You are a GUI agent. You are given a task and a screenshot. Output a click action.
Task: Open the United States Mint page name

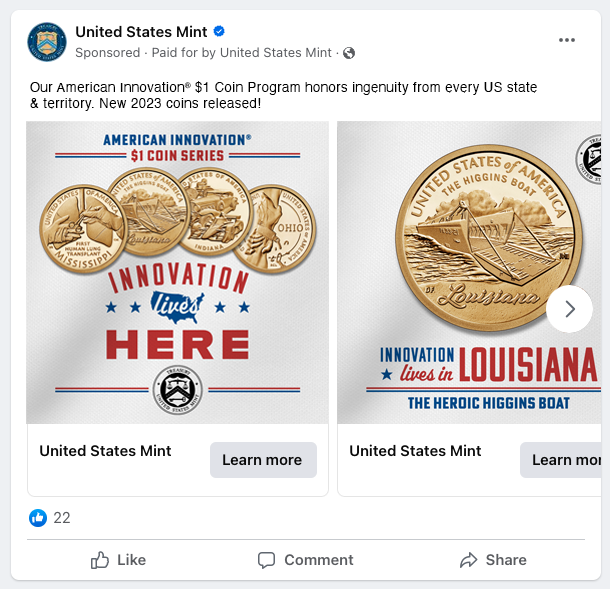[141, 32]
